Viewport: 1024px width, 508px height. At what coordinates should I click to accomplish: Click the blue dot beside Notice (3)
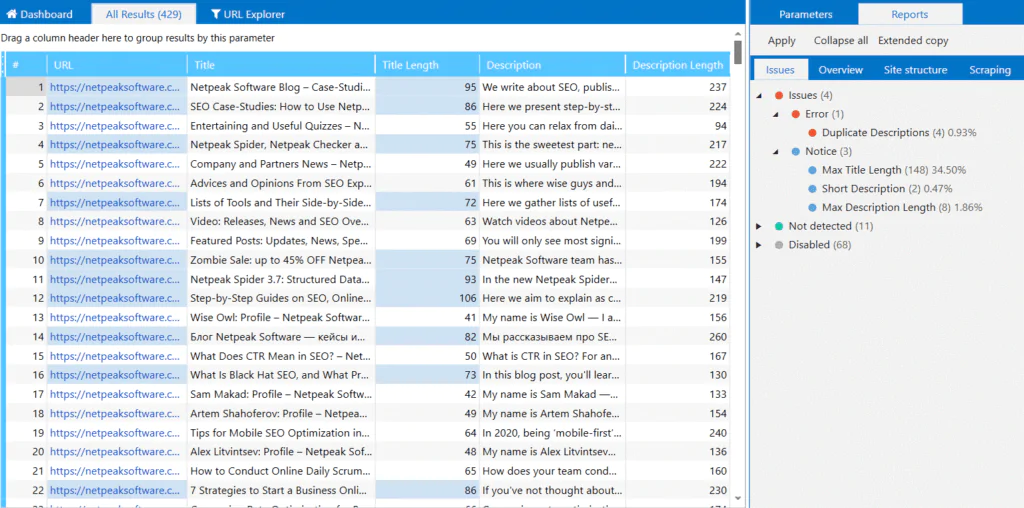795,151
